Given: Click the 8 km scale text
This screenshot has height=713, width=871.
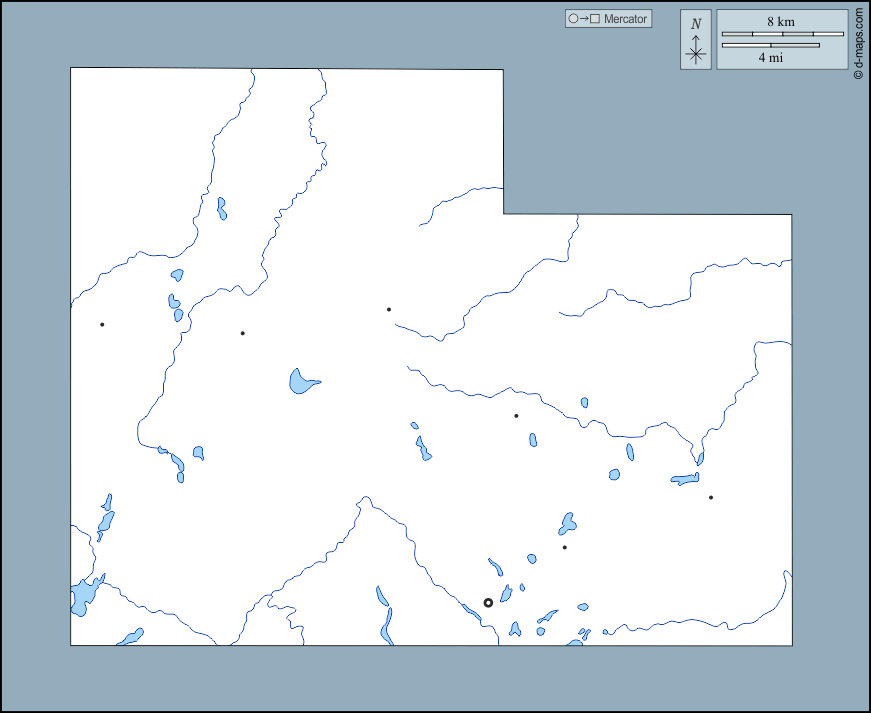Looking at the screenshot, I should 781,21.
